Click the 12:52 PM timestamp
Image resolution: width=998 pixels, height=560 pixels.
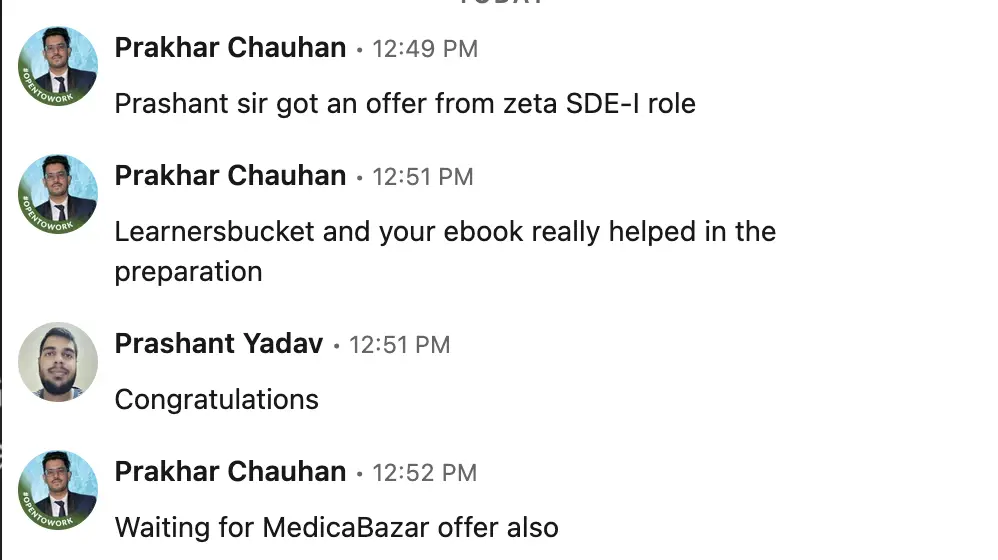(x=425, y=473)
